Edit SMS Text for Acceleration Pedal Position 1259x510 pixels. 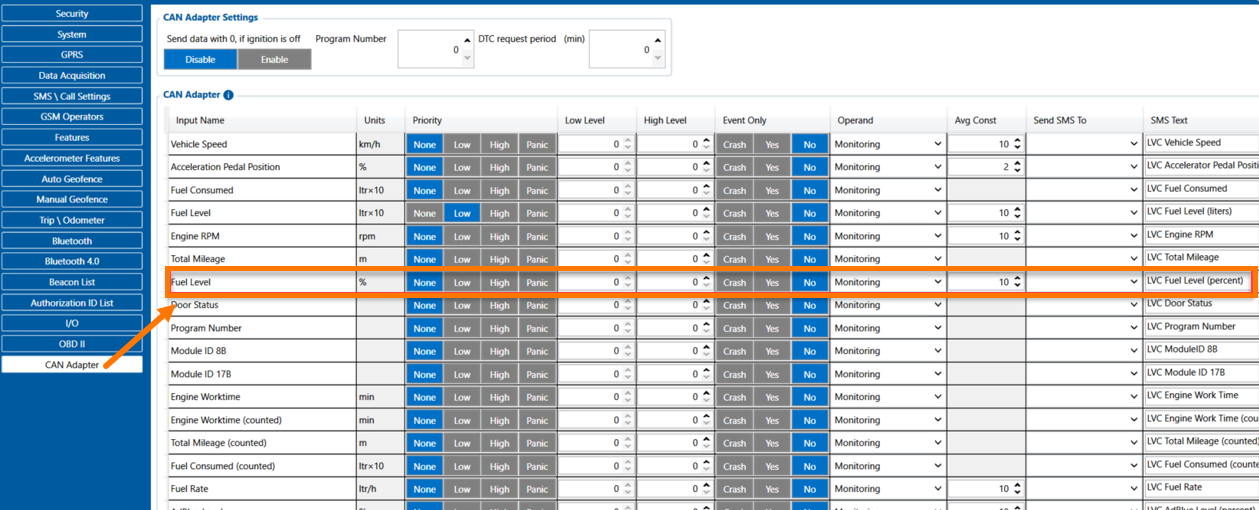tap(1200, 166)
